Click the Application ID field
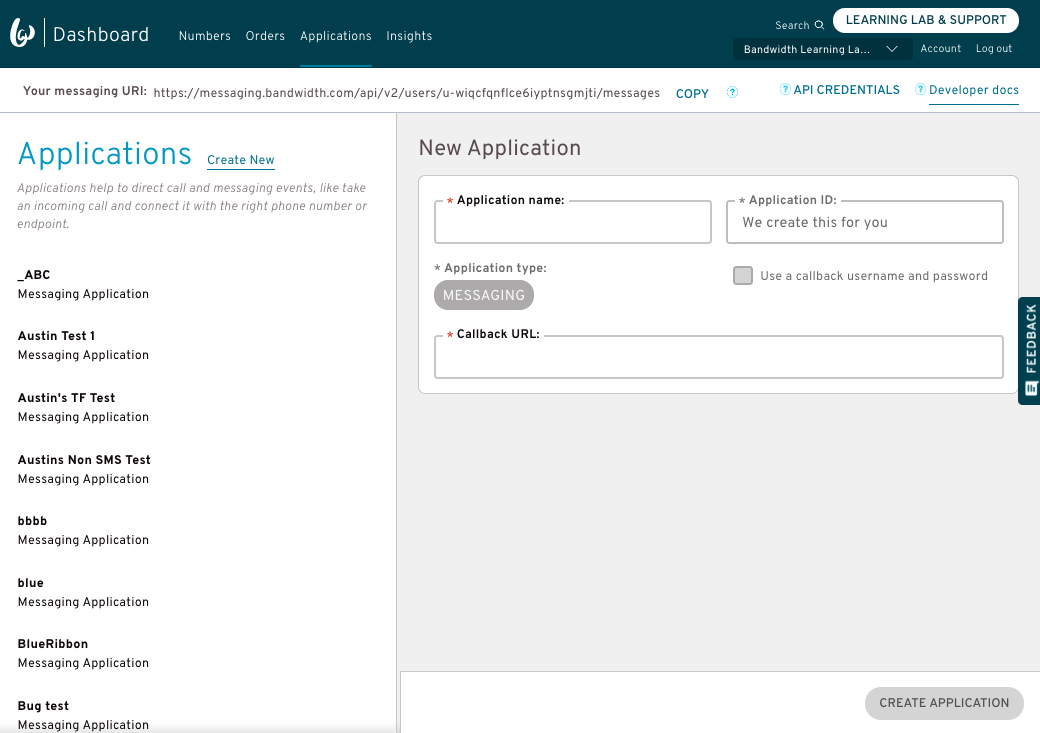Image resolution: width=1040 pixels, height=733 pixels. tap(865, 222)
